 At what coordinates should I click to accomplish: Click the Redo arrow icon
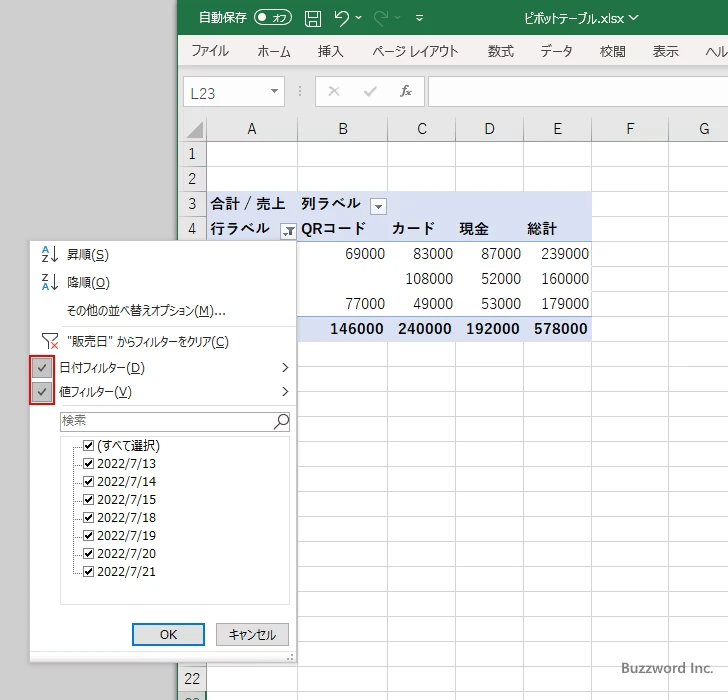381,18
